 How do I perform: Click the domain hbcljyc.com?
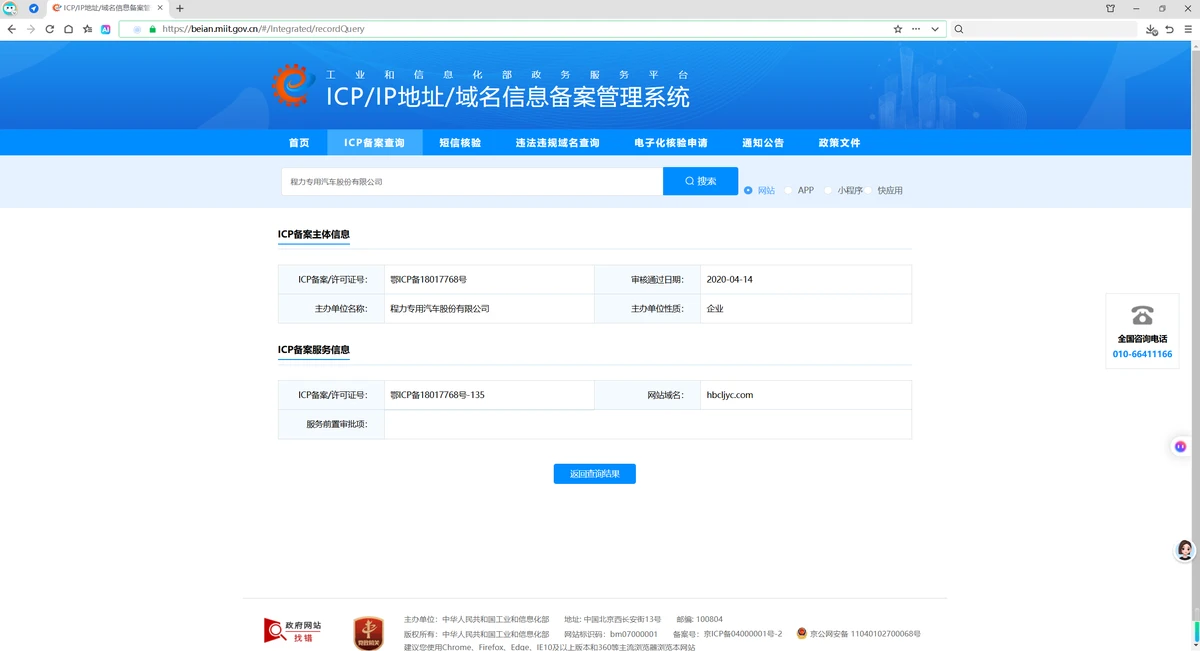pyautogui.click(x=729, y=395)
